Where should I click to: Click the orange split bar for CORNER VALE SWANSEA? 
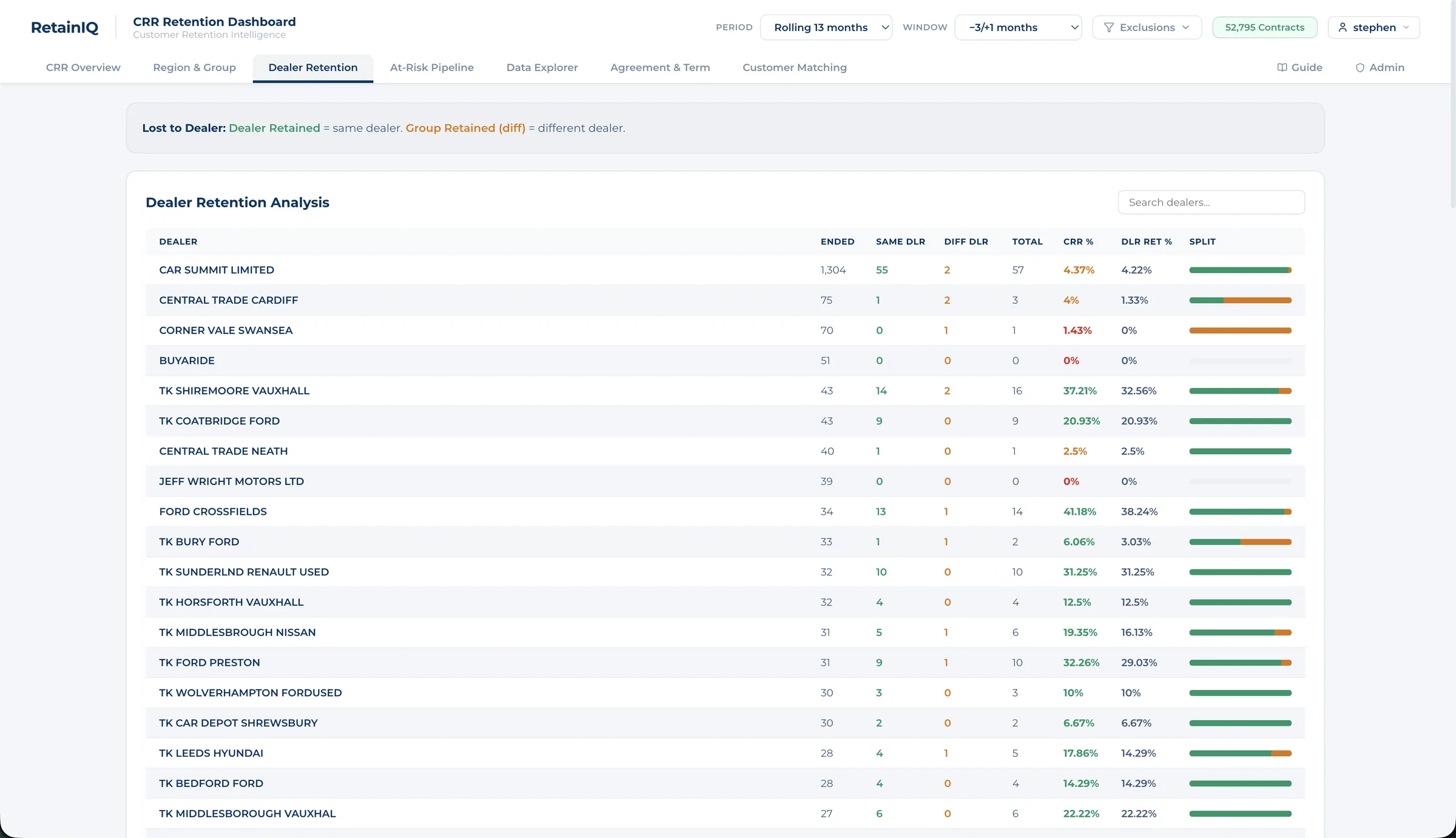pyautogui.click(x=1240, y=330)
